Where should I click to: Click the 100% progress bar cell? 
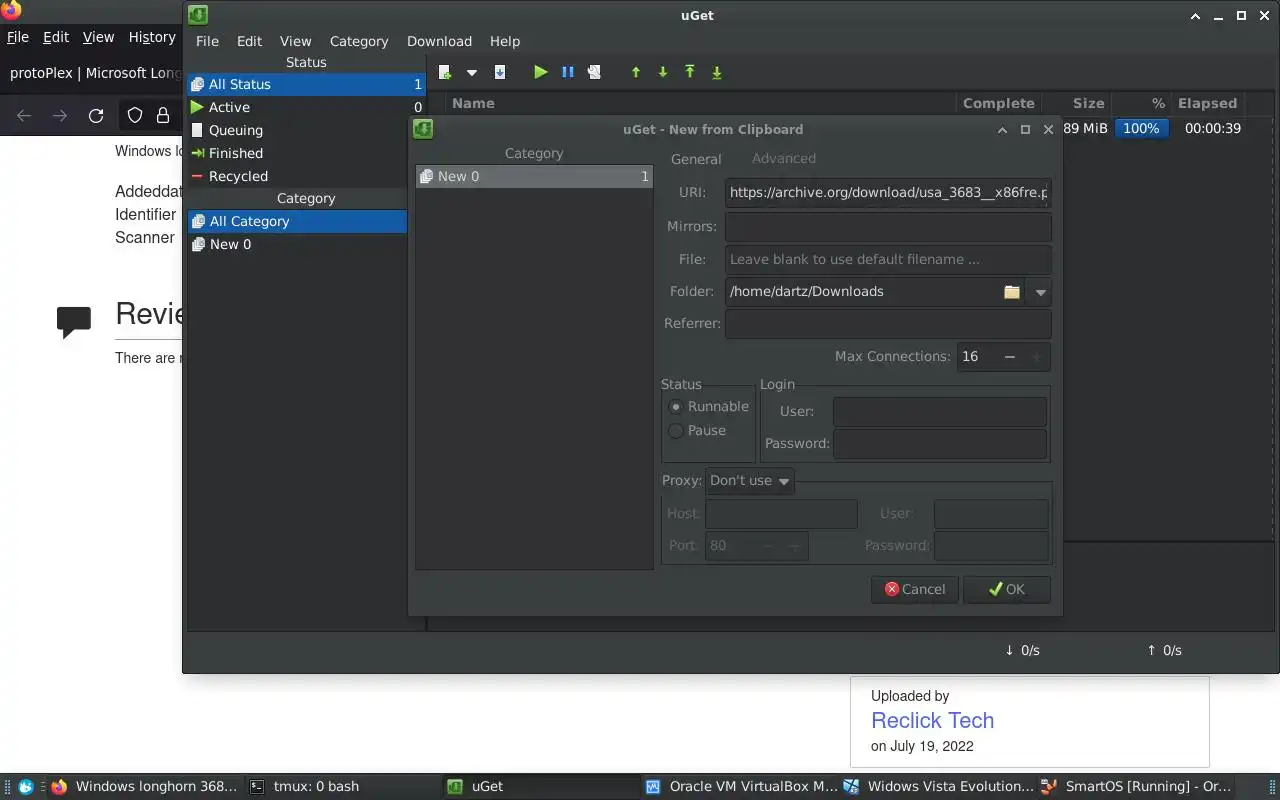(x=1141, y=129)
